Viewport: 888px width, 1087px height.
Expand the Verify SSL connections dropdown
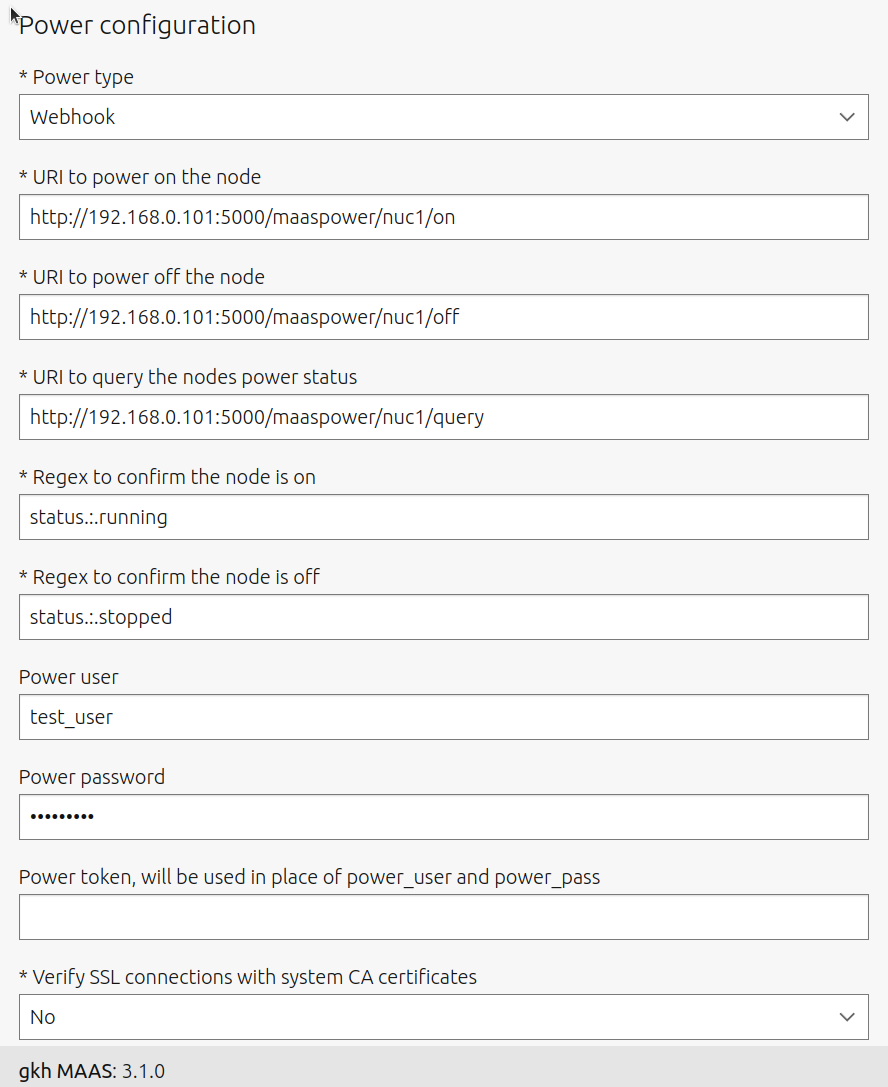coord(444,1016)
